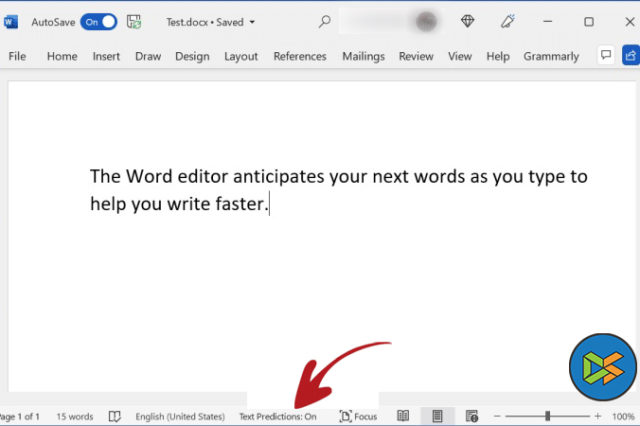This screenshot has height=426, width=640.
Task: Switch to Read Mode view icon
Action: pos(403,416)
